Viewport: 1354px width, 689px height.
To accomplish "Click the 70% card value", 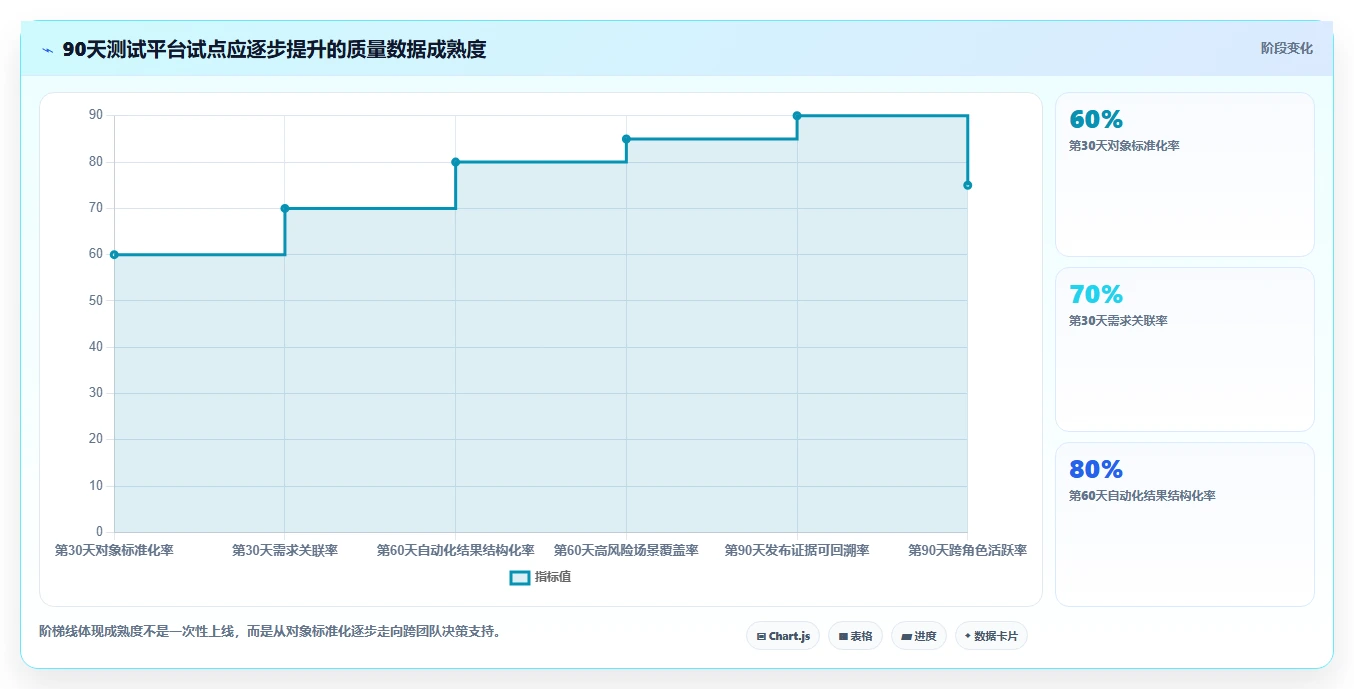I will [x=1096, y=294].
